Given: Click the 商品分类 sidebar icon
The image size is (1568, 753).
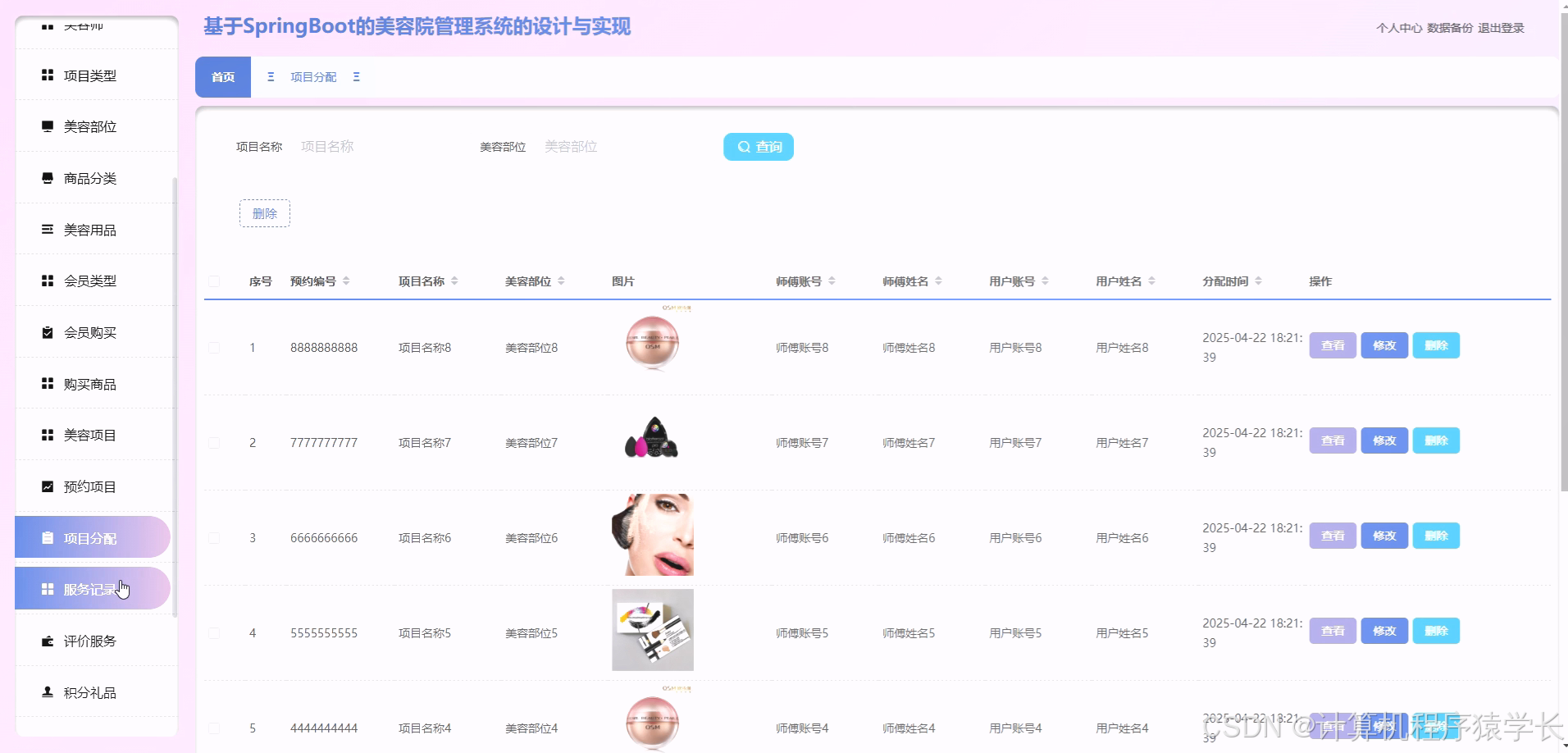Looking at the screenshot, I should 48,178.
